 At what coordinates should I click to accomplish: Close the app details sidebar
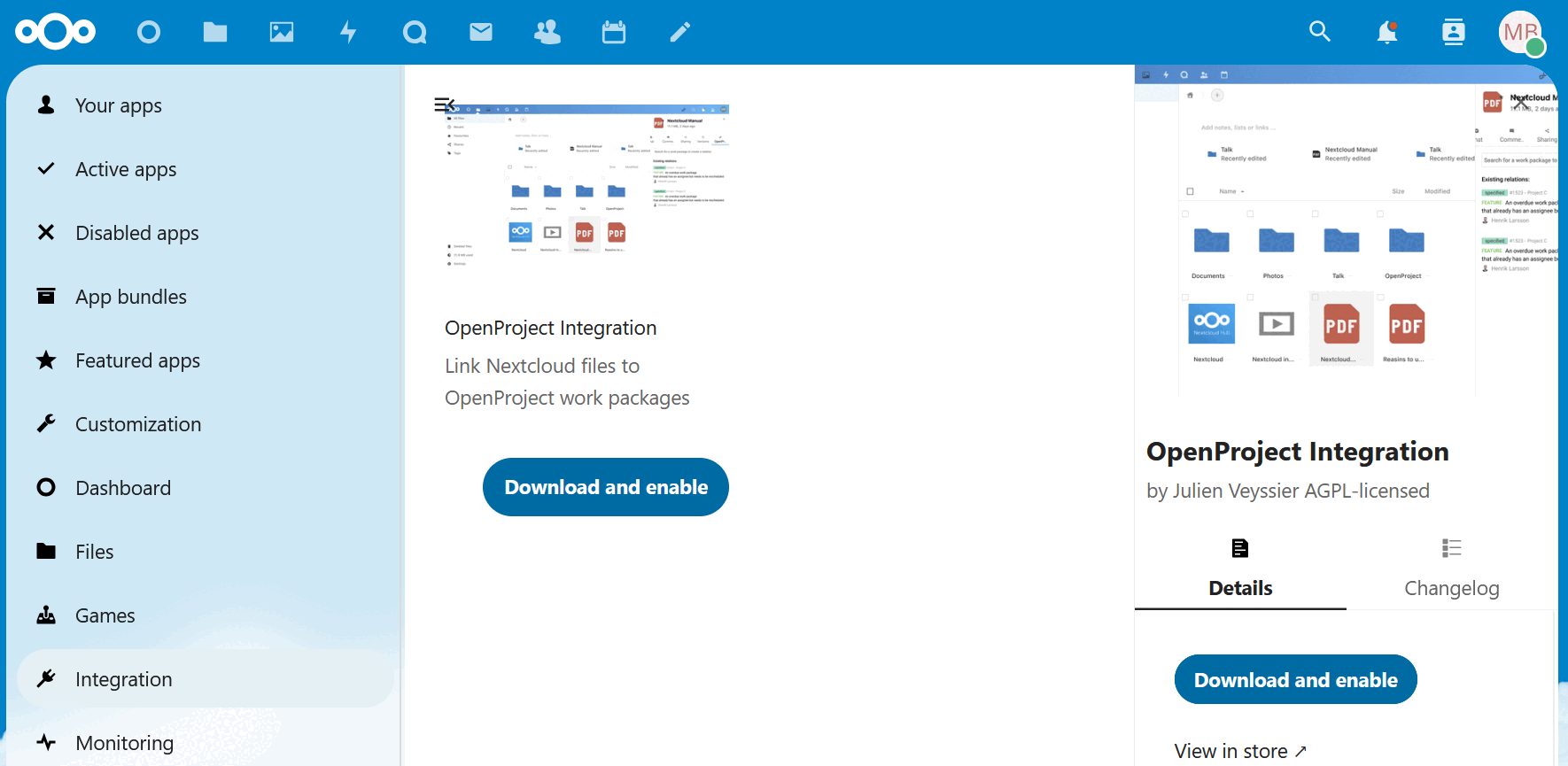1521,104
